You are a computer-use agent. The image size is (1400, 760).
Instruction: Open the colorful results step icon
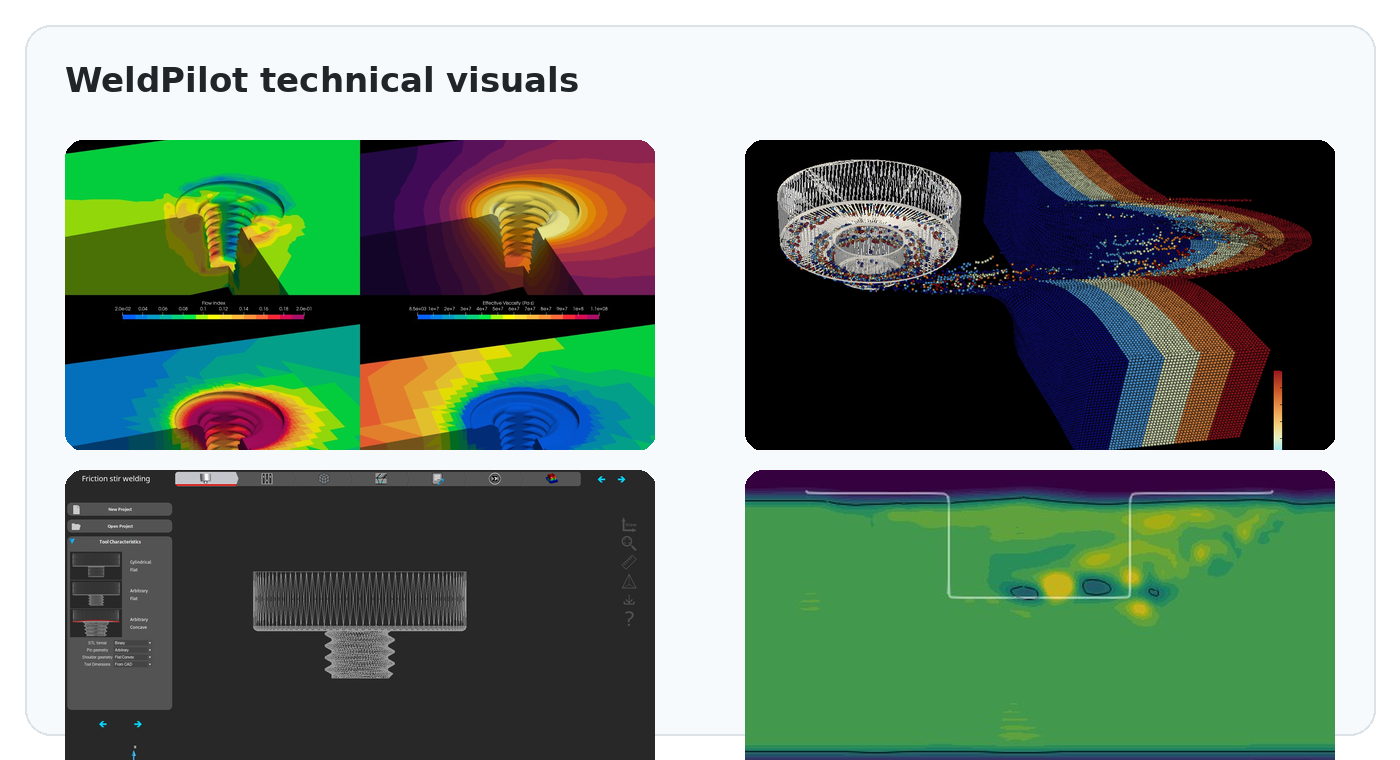[x=552, y=479]
